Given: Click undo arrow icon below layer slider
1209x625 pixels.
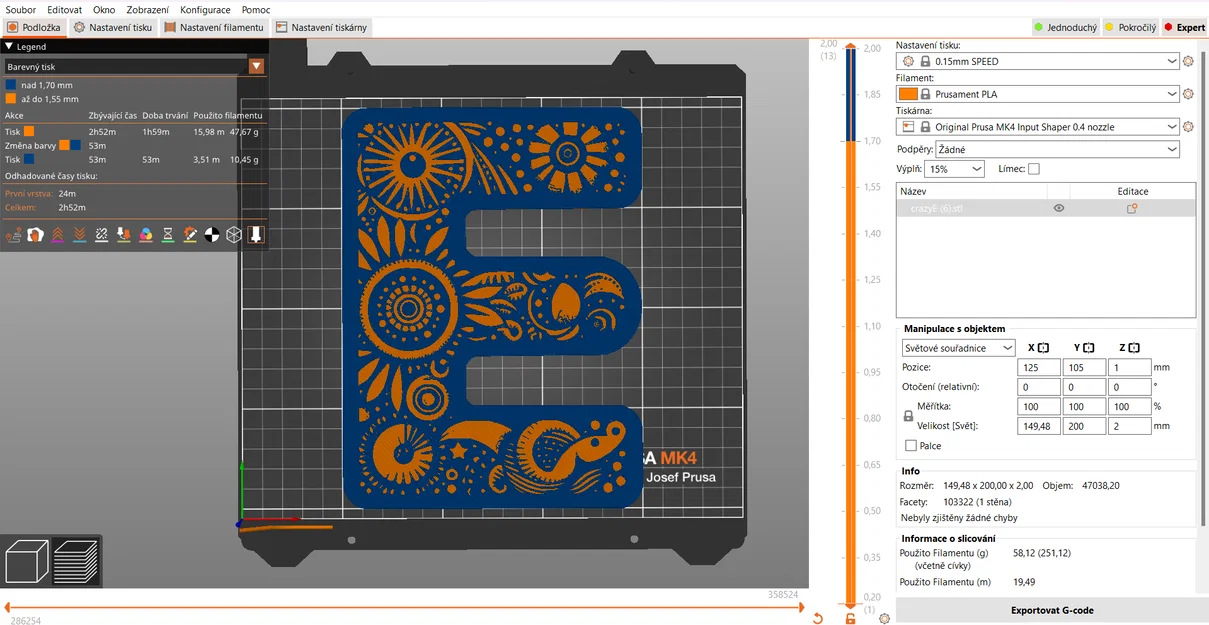Looking at the screenshot, I should tap(817, 618).
